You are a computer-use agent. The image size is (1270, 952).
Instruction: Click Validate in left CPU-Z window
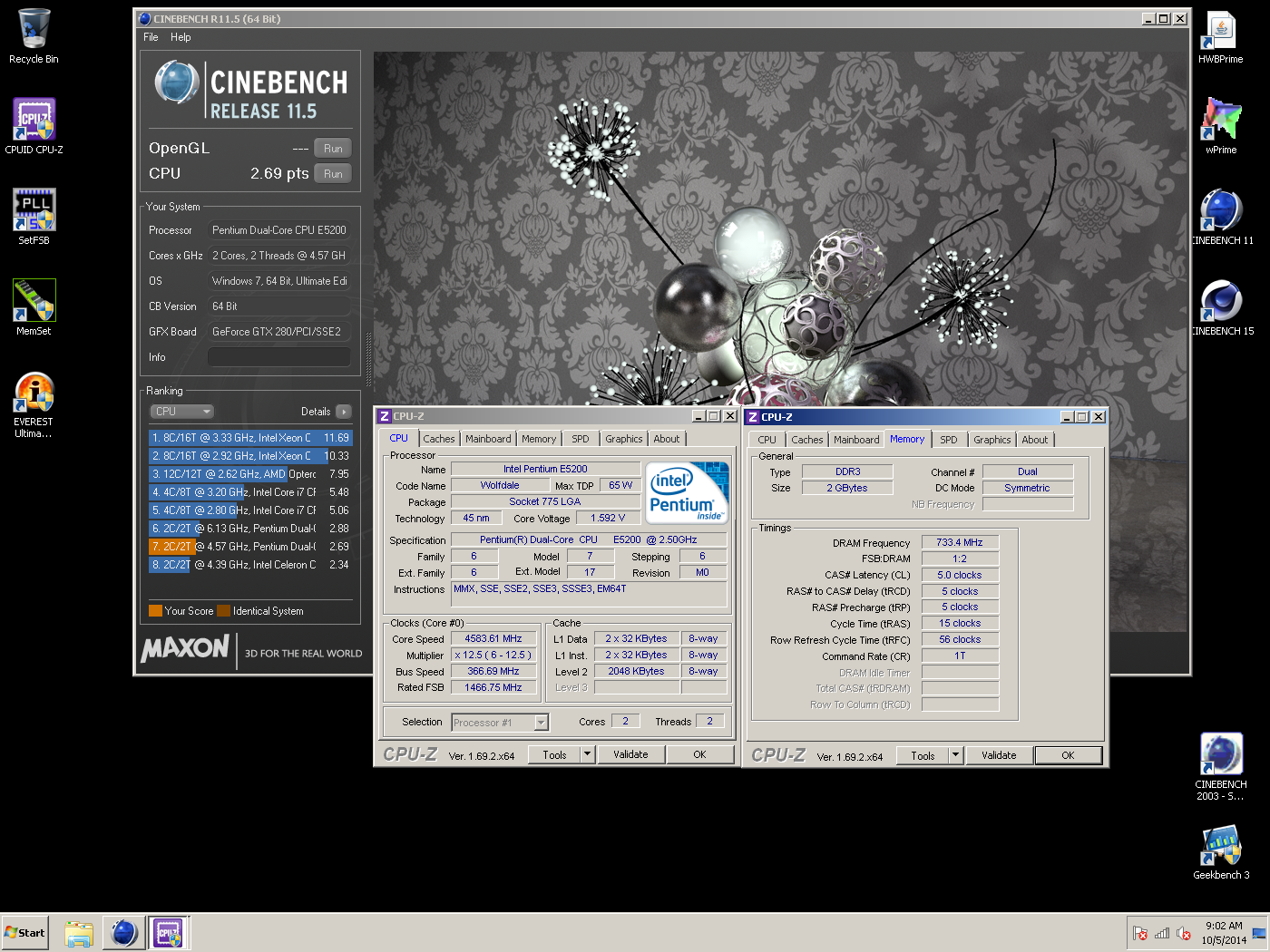pos(630,754)
